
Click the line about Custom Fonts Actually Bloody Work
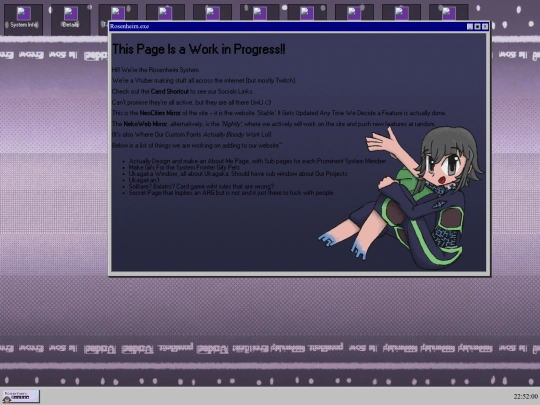coord(191,134)
